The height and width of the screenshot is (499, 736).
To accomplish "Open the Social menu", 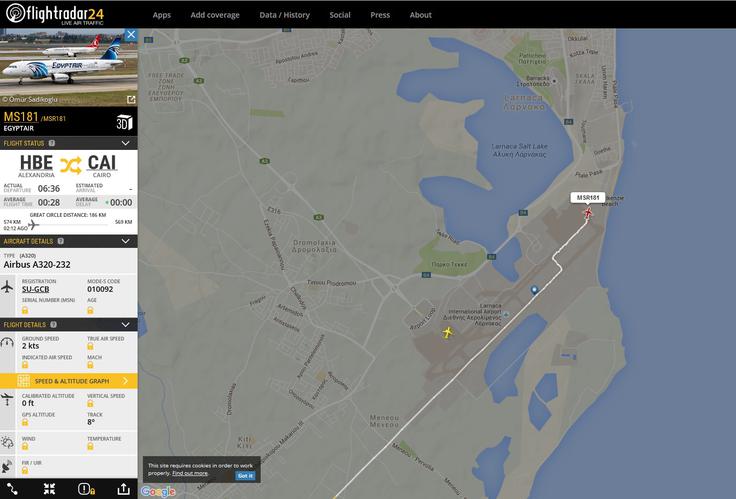I will pos(340,15).
